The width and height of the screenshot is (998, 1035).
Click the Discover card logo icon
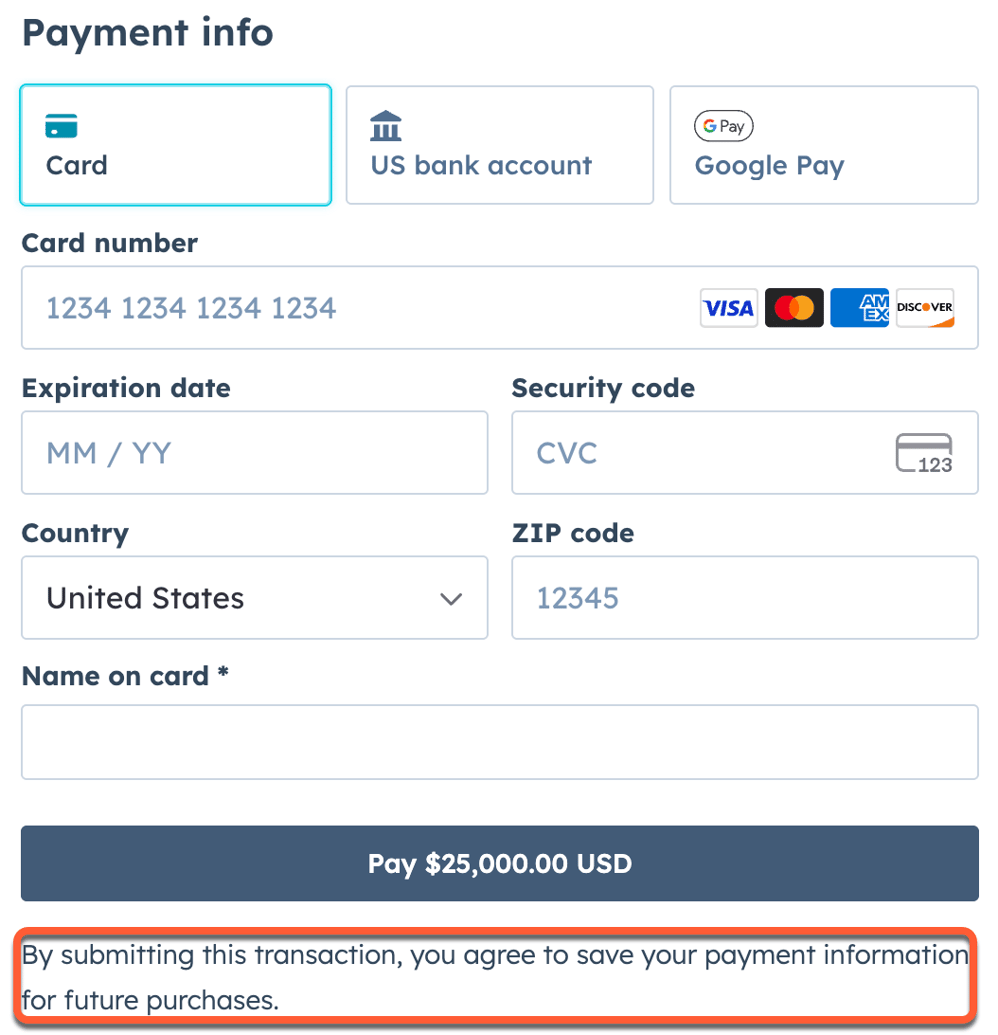924,308
